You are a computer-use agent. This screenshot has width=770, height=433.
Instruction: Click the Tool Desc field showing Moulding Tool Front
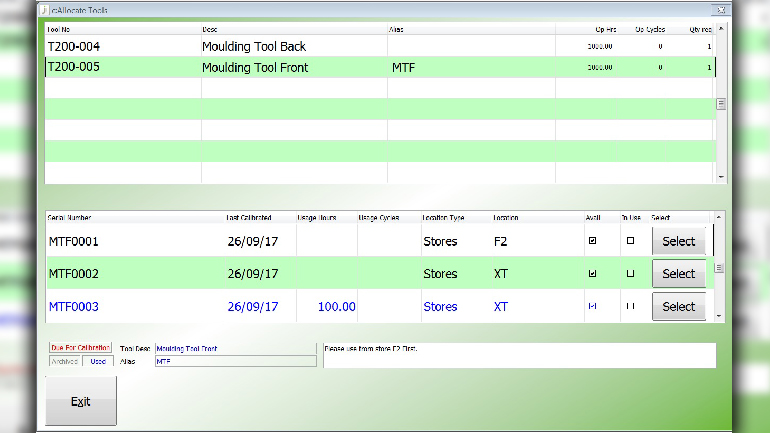pos(235,349)
